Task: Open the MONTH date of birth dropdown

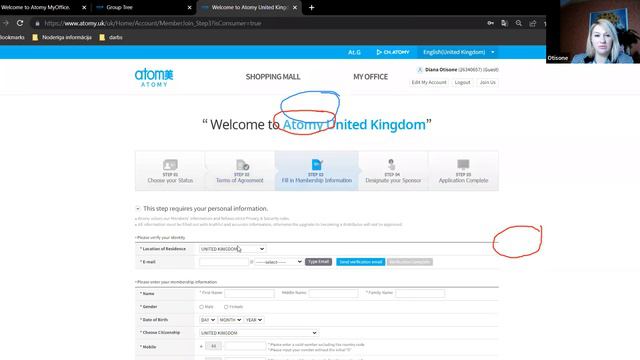Action: (230, 320)
